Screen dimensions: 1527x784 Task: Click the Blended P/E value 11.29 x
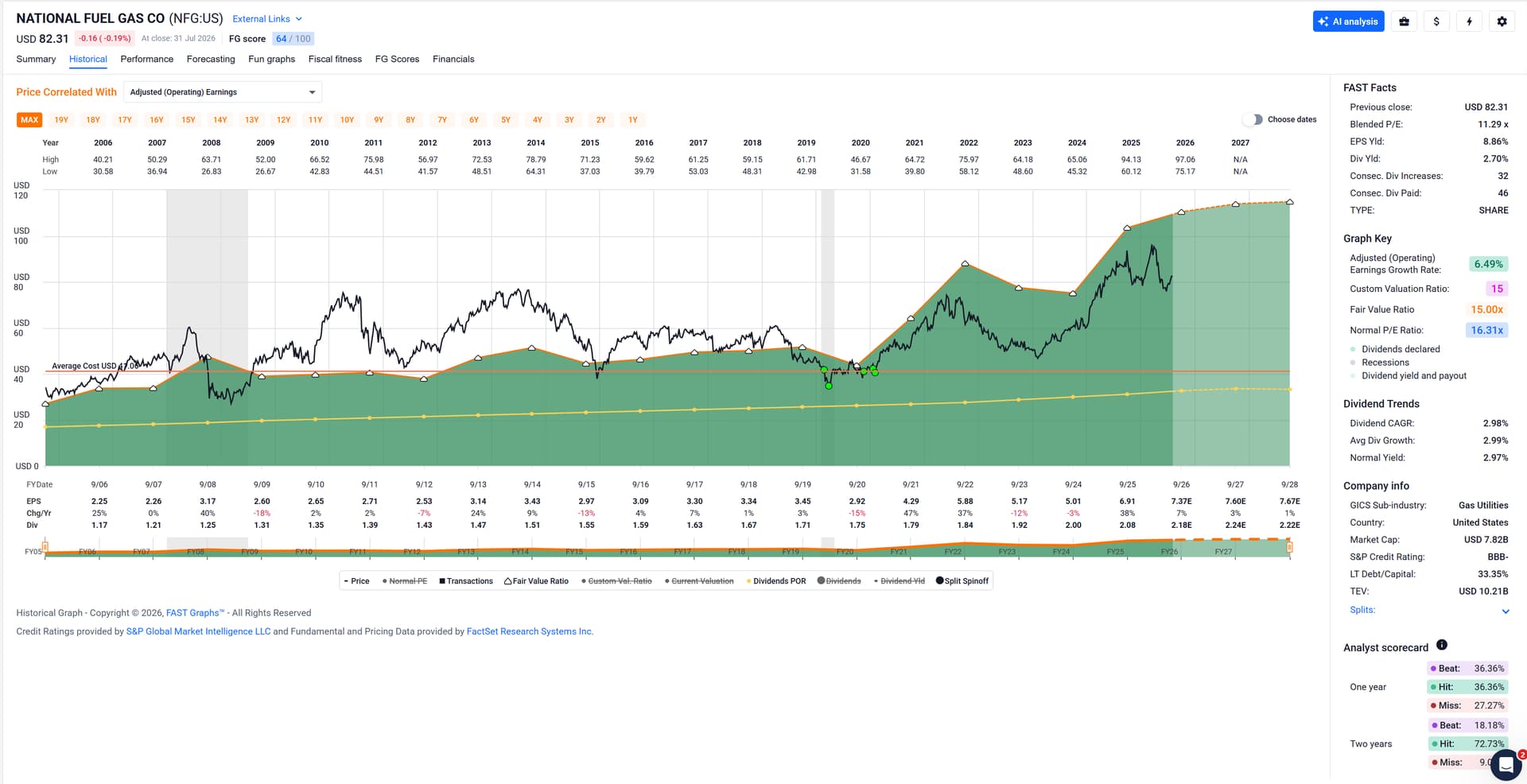point(1493,124)
